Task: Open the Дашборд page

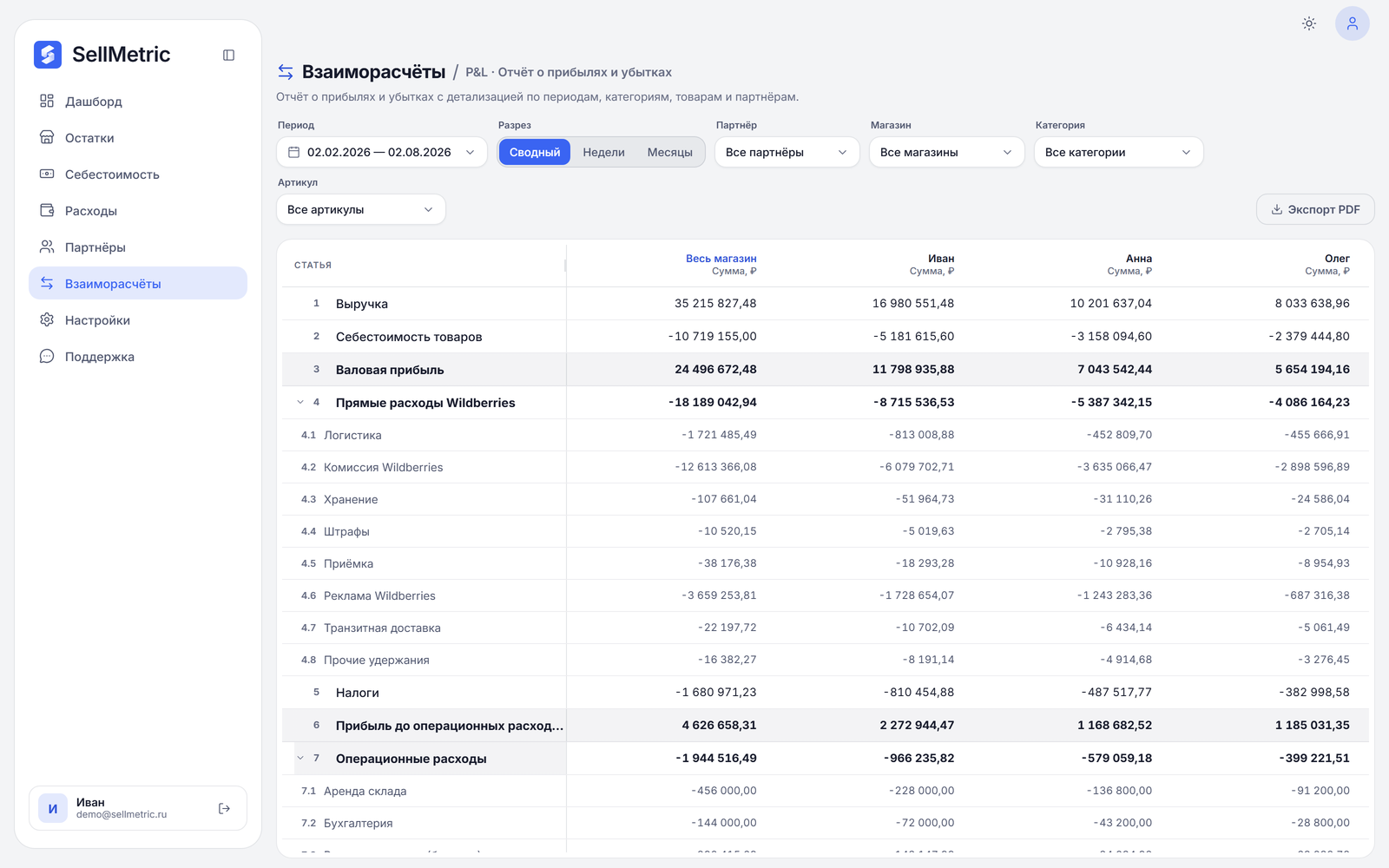Action: [138, 102]
